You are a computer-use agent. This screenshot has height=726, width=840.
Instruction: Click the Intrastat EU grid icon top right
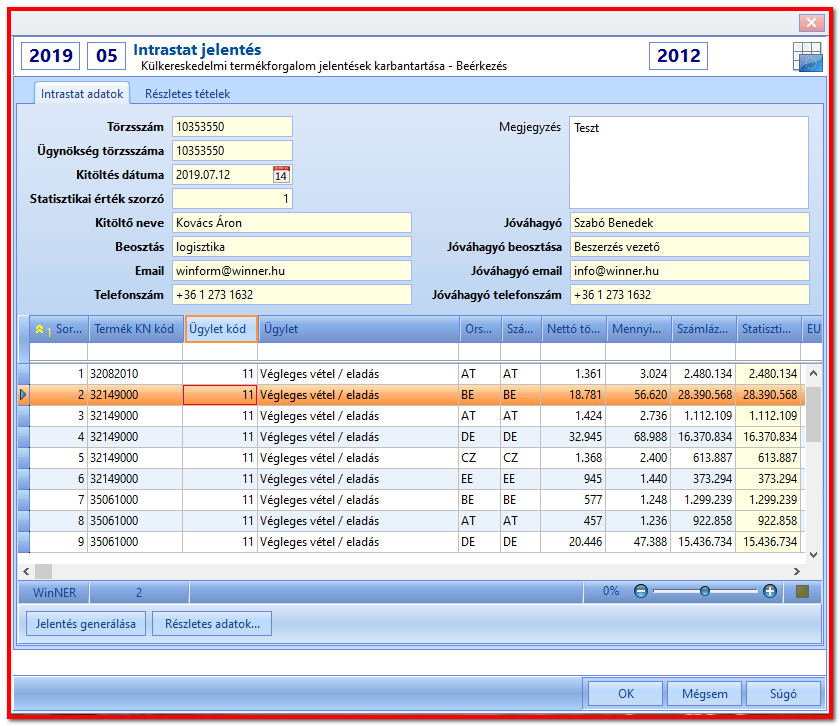tap(807, 57)
